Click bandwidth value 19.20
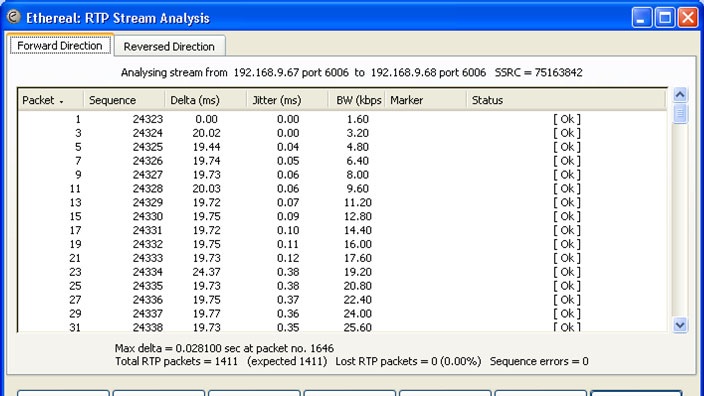The image size is (704, 396). 358,272
